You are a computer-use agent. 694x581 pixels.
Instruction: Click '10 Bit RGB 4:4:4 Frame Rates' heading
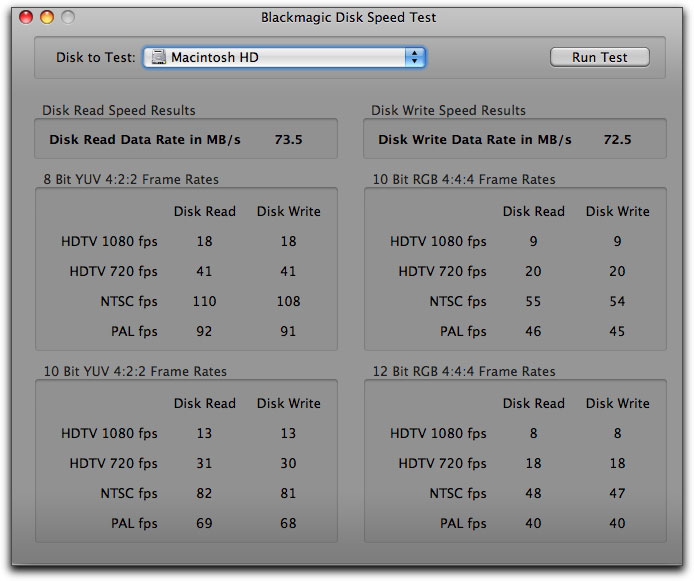[x=464, y=179]
